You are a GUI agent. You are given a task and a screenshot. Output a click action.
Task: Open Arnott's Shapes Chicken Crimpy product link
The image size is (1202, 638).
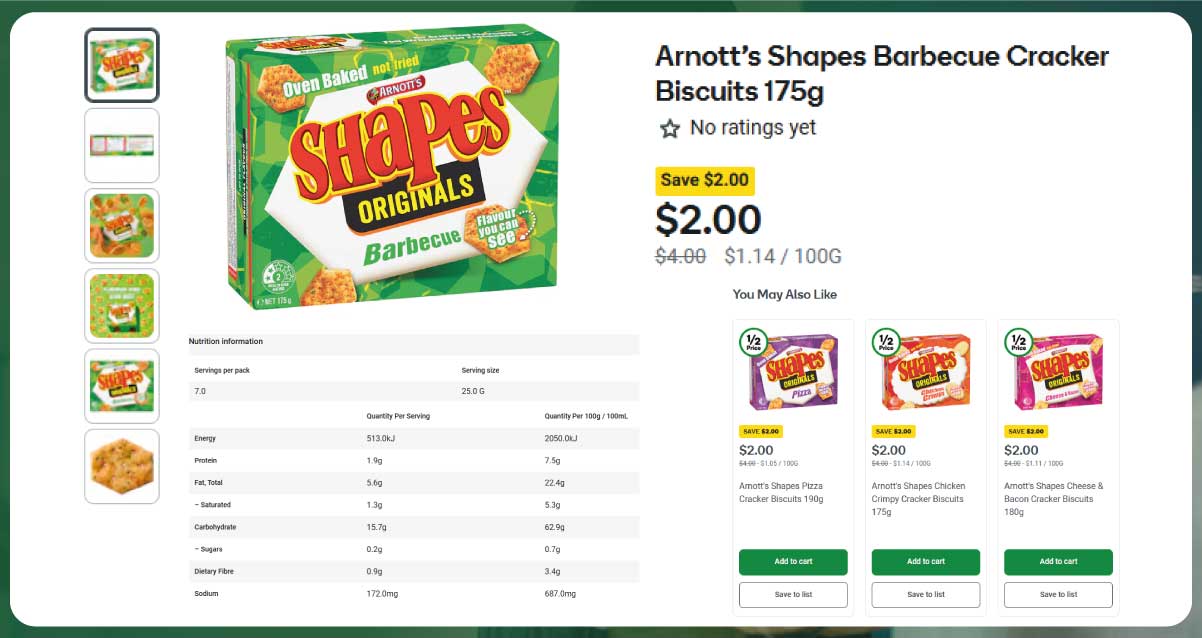[x=918, y=498]
